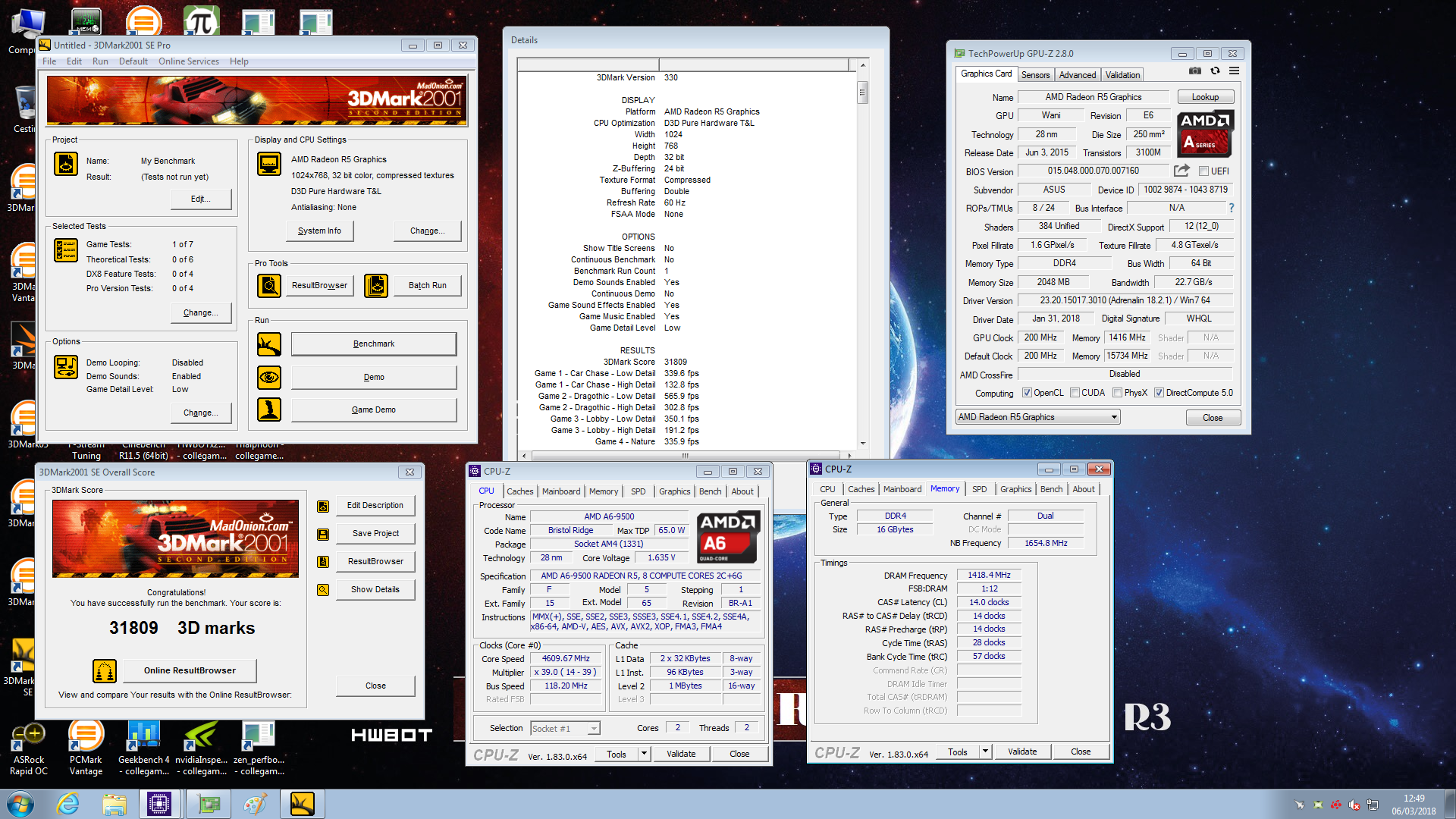Open the Paint taskbar icon

[255, 804]
